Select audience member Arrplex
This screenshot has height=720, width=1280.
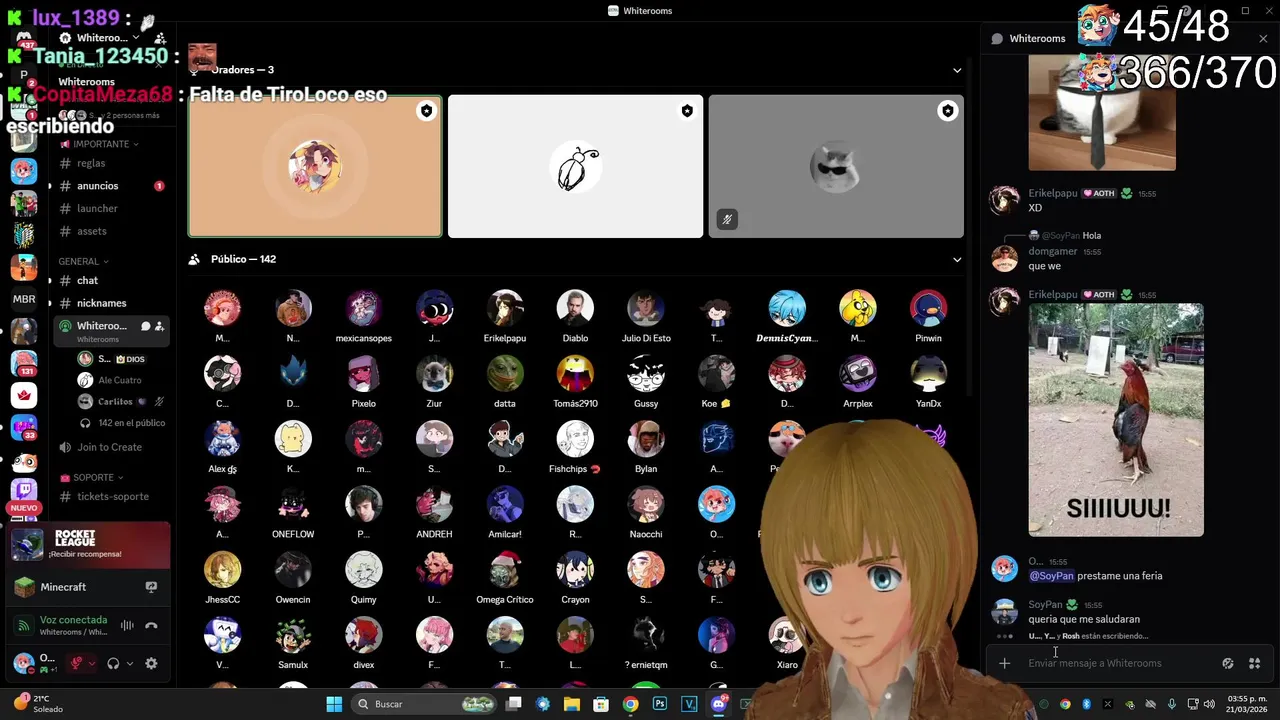(858, 382)
